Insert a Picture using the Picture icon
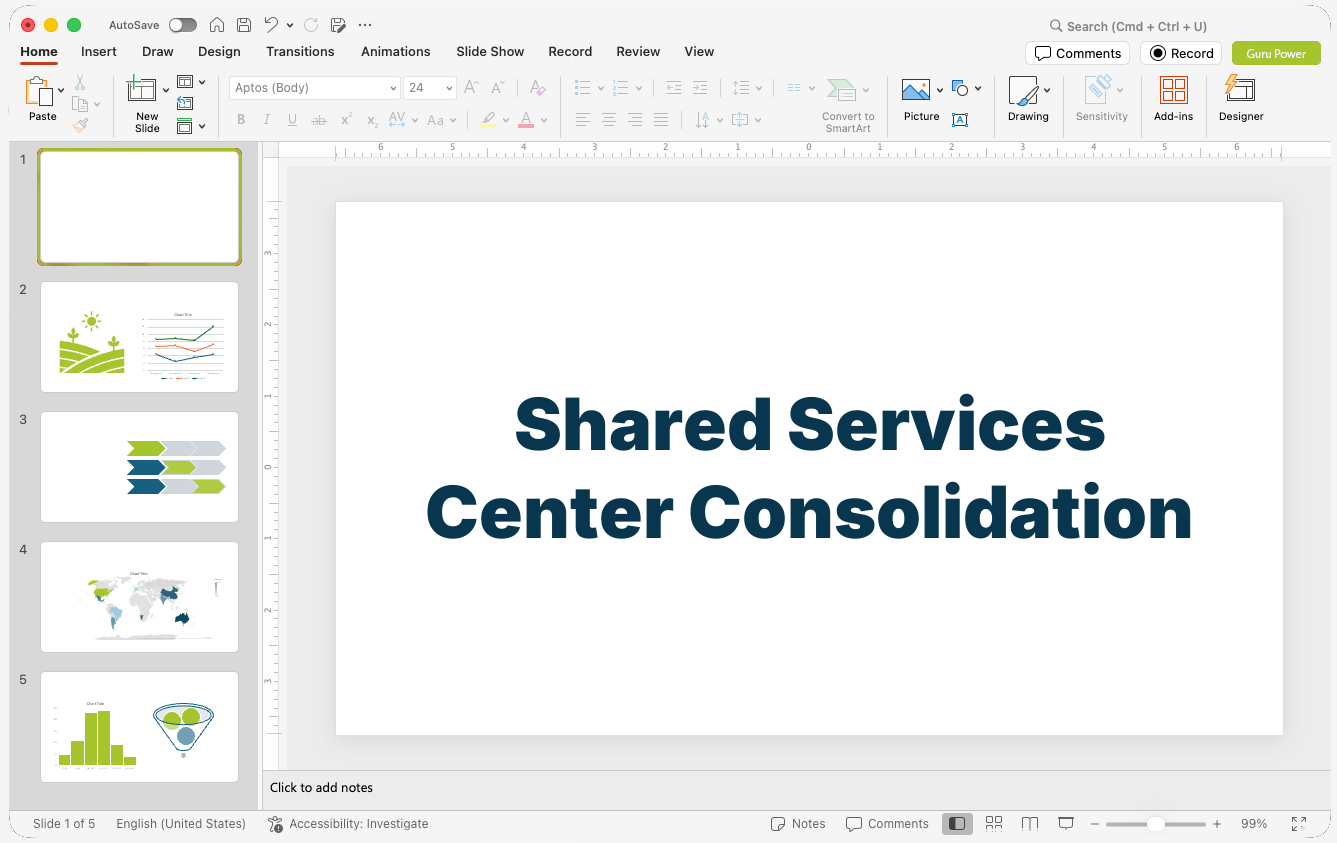The image size is (1337, 843). coord(916,90)
